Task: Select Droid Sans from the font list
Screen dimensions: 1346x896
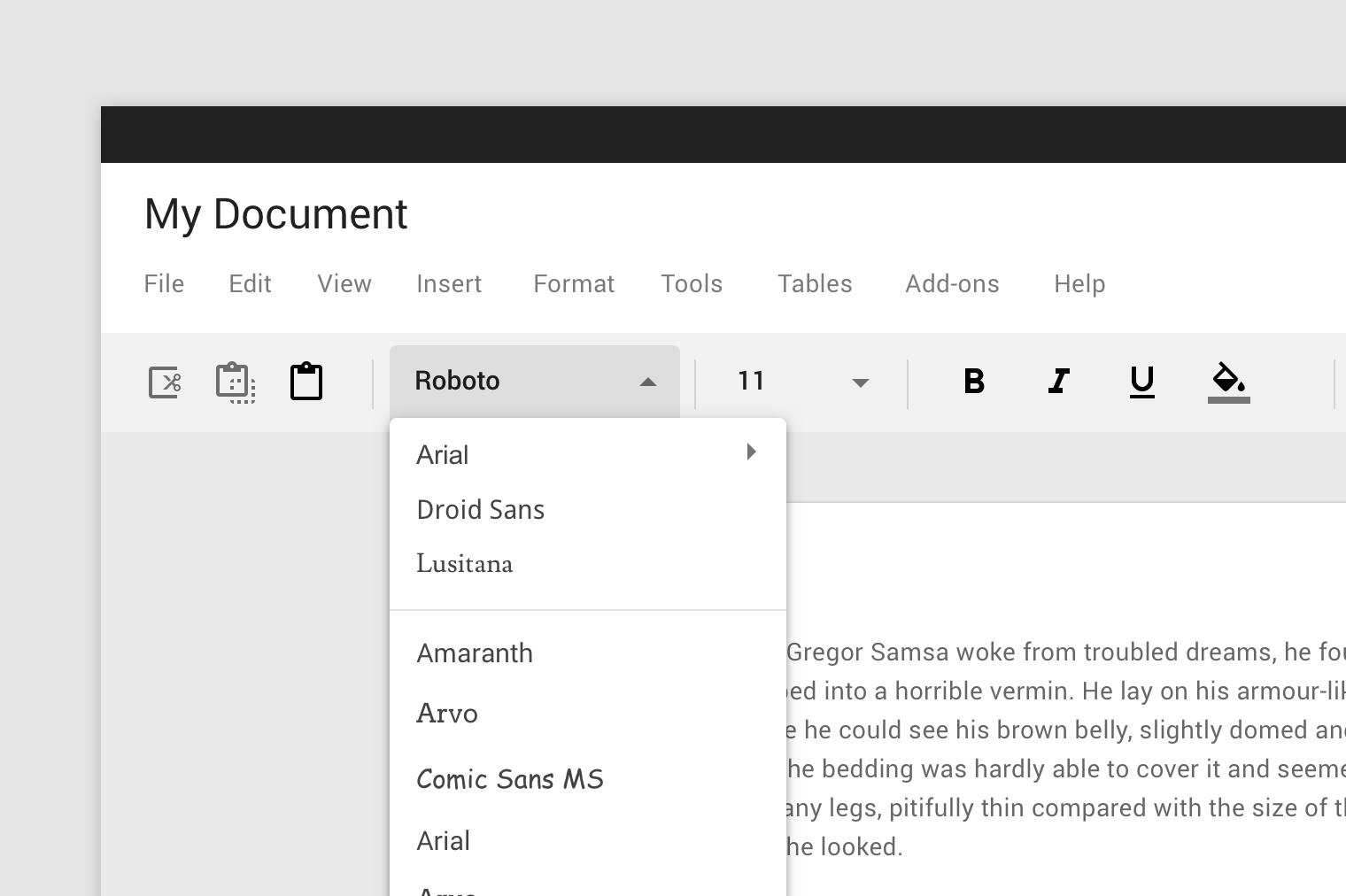Action: click(481, 510)
